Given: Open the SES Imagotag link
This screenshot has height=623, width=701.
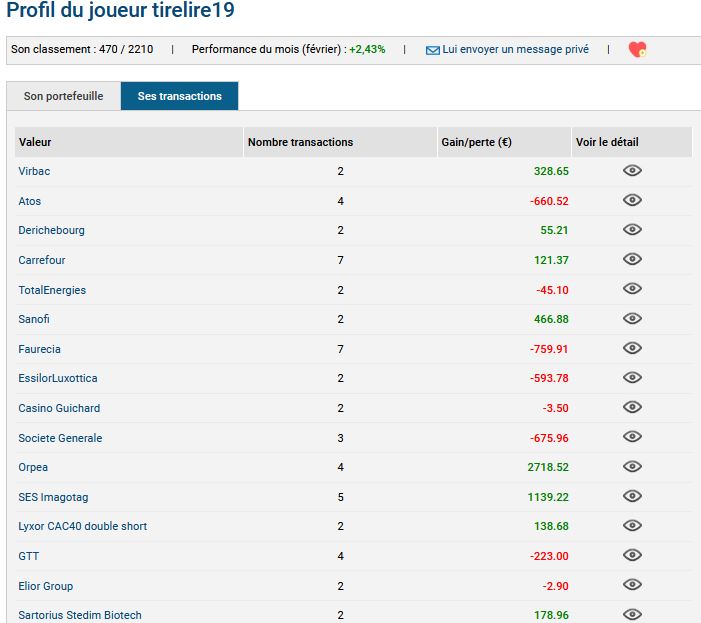Looking at the screenshot, I should (53, 497).
